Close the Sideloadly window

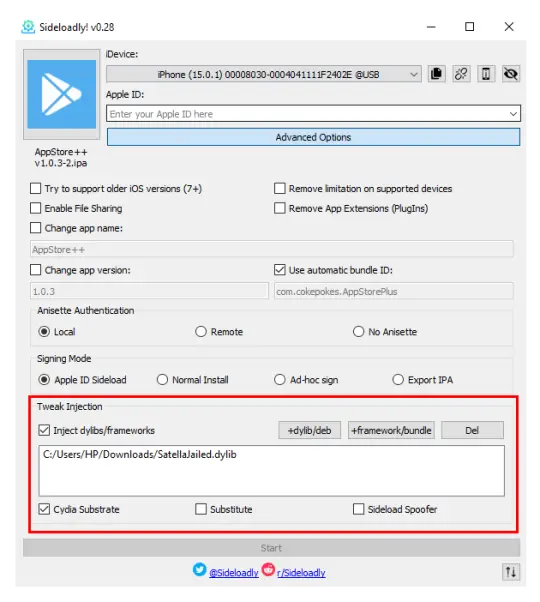509,27
